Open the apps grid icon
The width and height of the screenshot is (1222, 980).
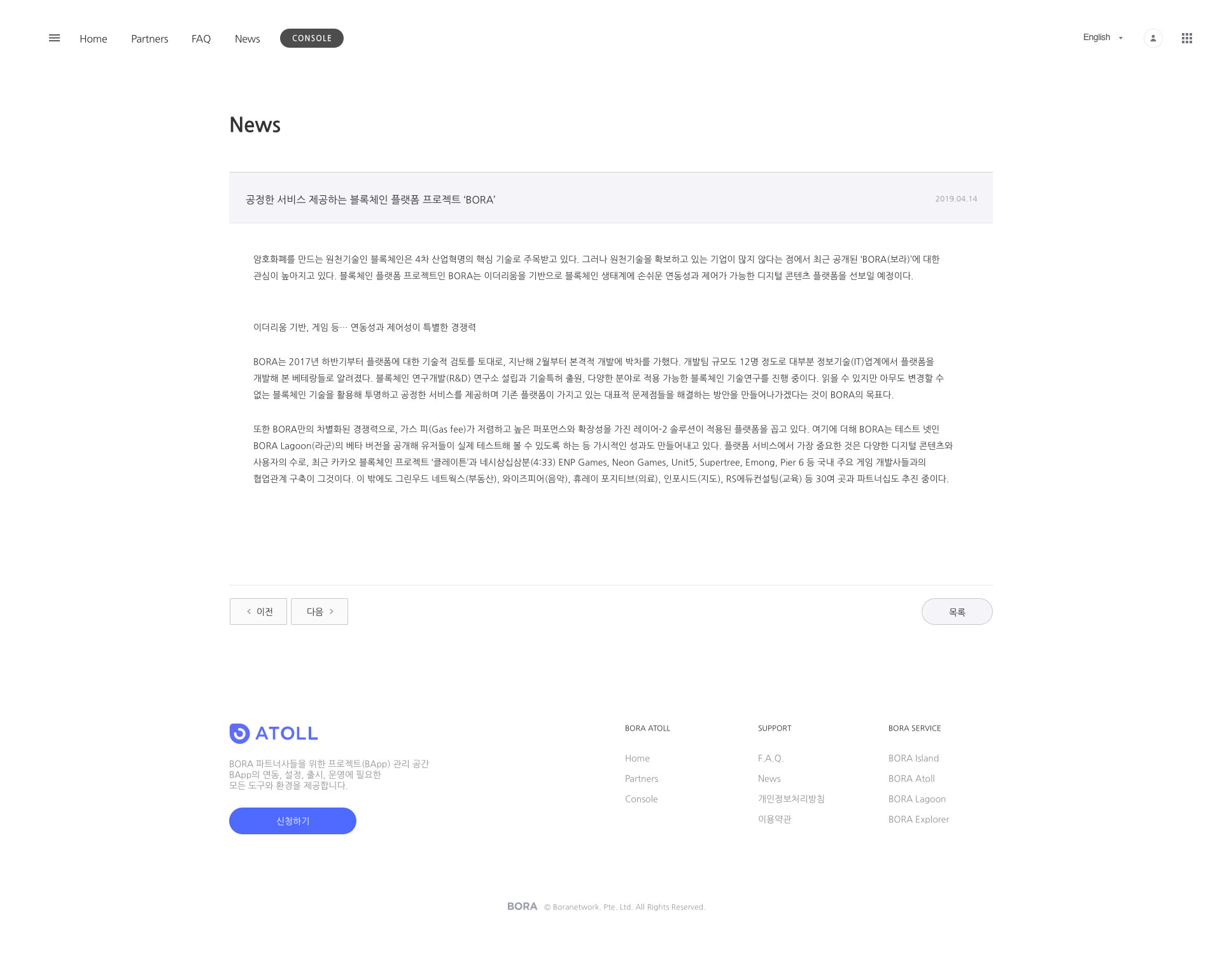point(1186,38)
